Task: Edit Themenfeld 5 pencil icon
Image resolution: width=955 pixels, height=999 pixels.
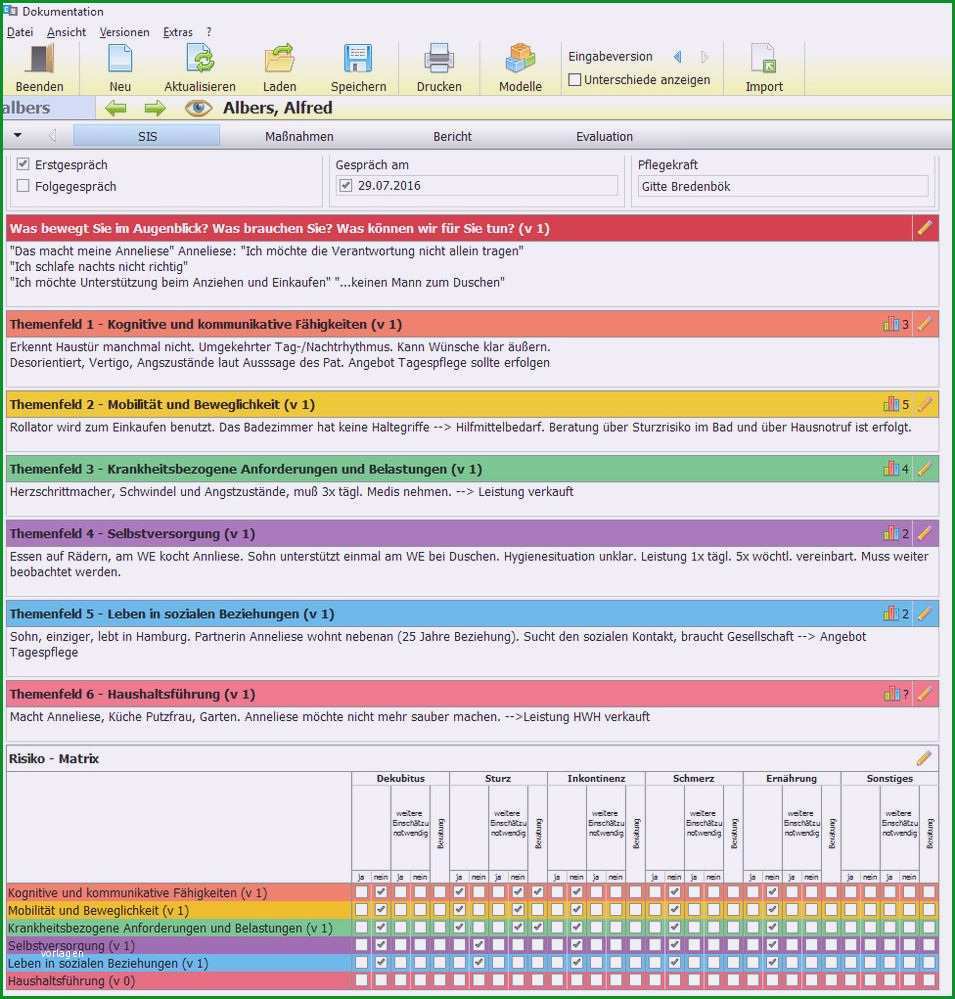Action: (x=924, y=613)
